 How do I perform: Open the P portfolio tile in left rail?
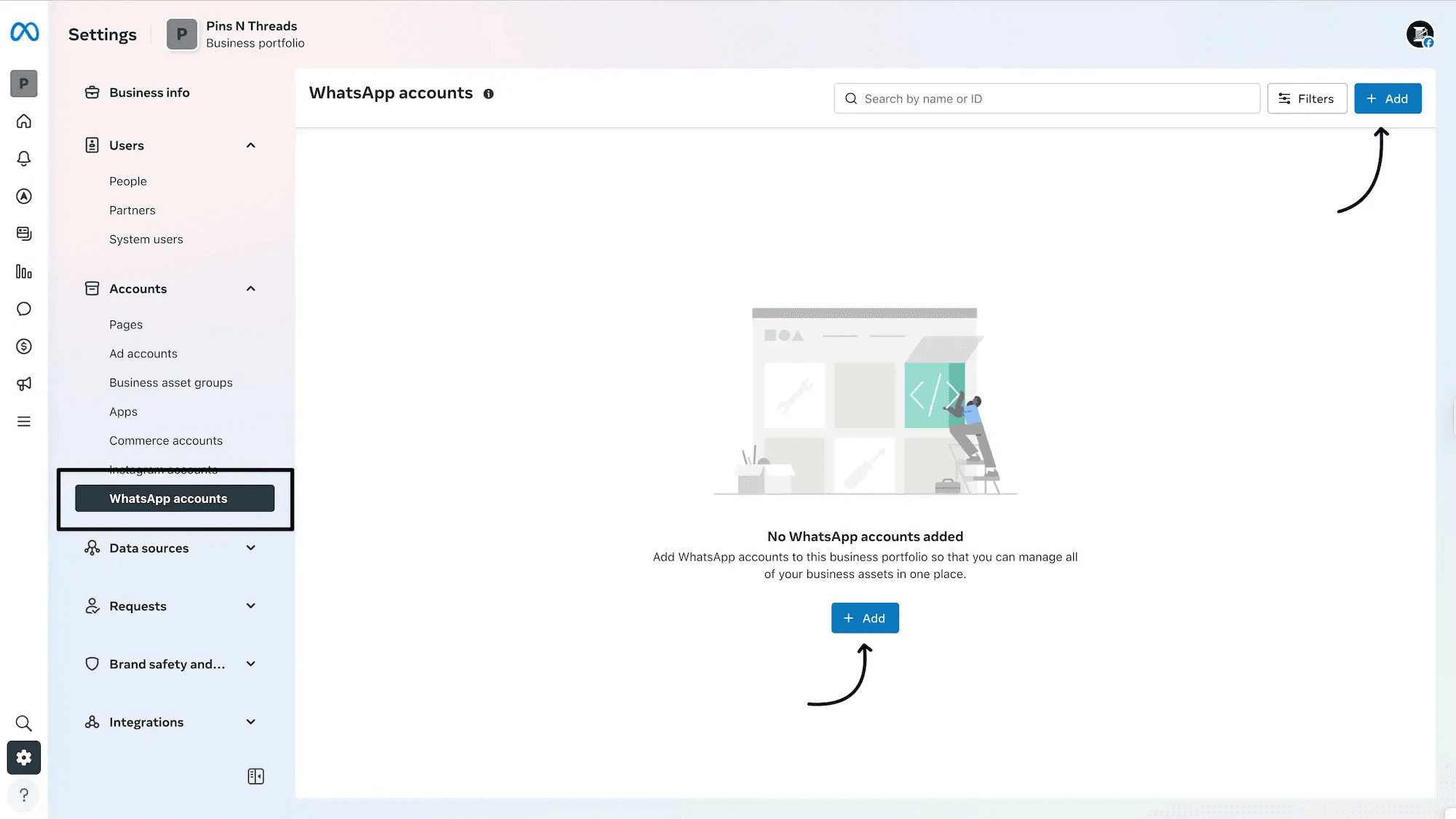24,84
